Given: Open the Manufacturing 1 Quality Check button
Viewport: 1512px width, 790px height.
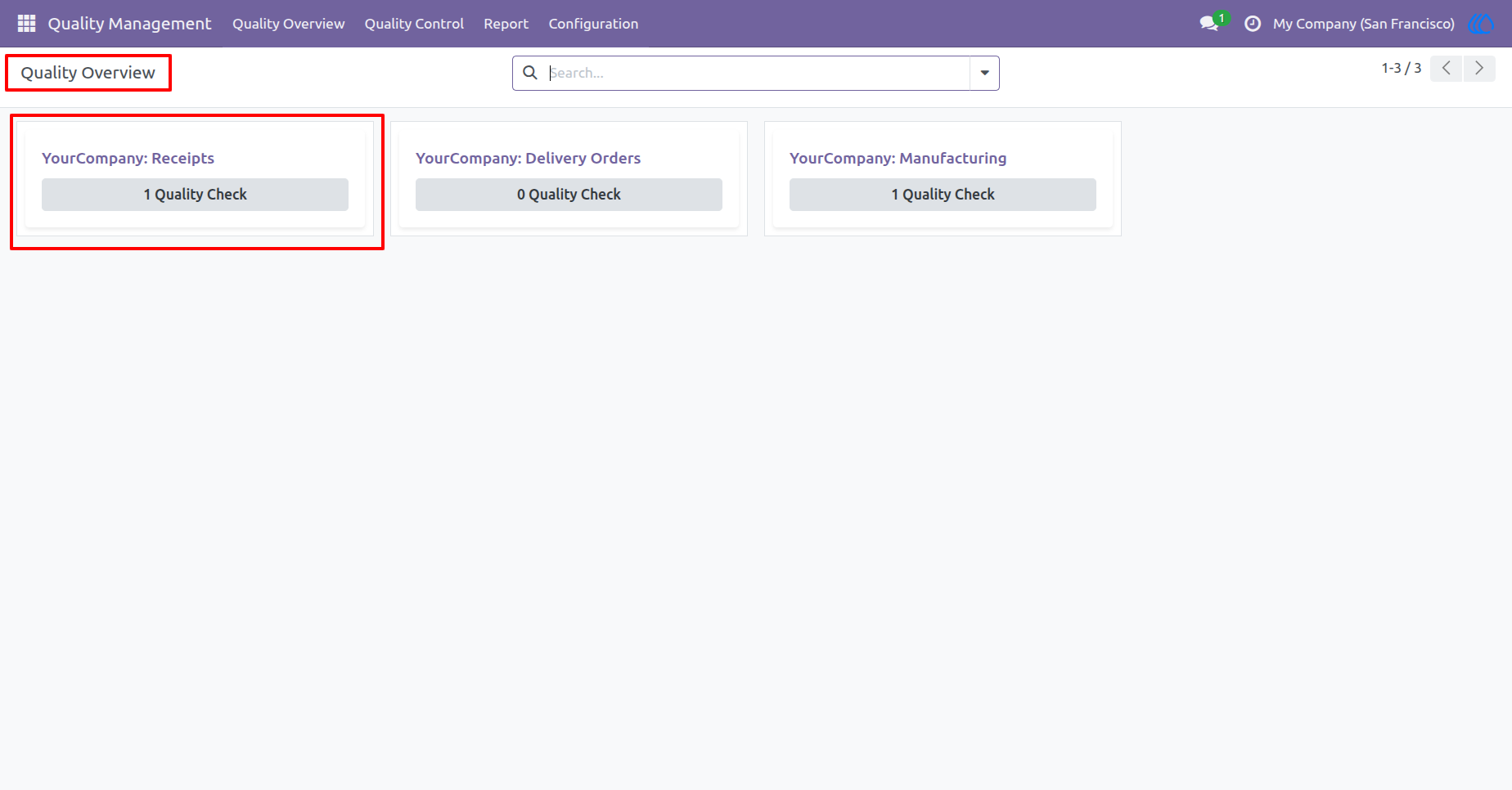Looking at the screenshot, I should coord(943,195).
